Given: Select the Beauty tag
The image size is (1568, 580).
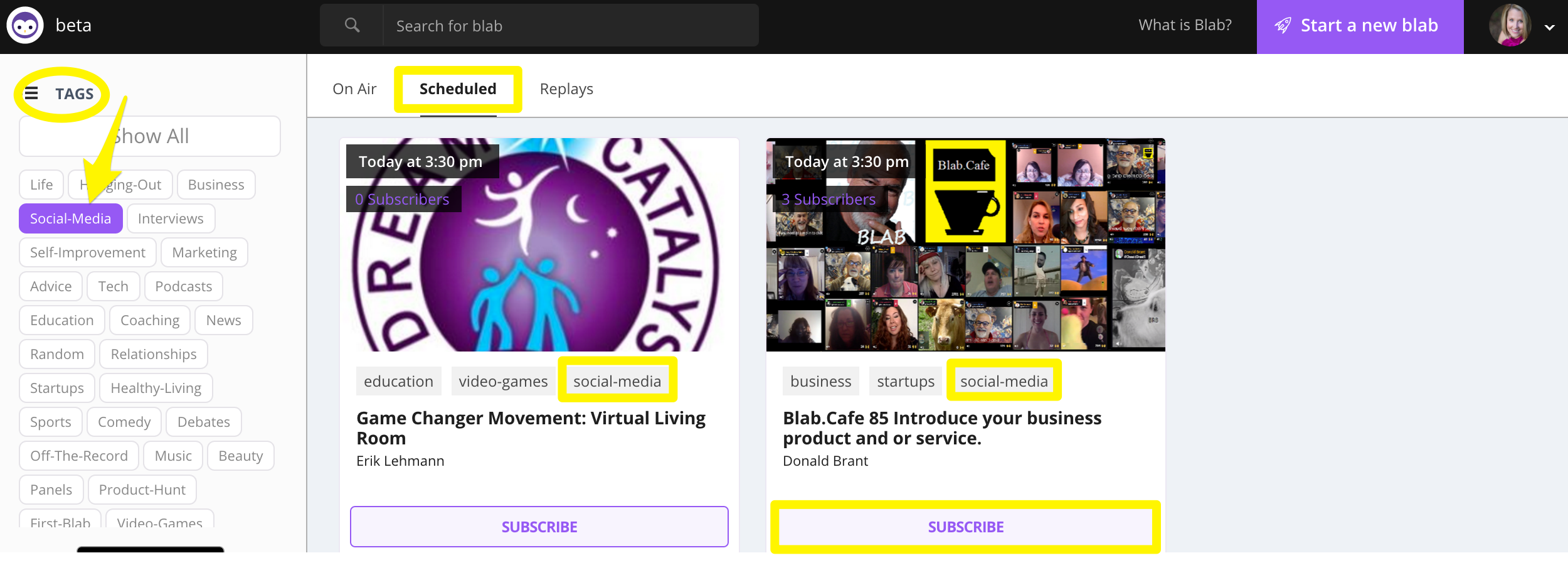Looking at the screenshot, I should click(x=241, y=456).
